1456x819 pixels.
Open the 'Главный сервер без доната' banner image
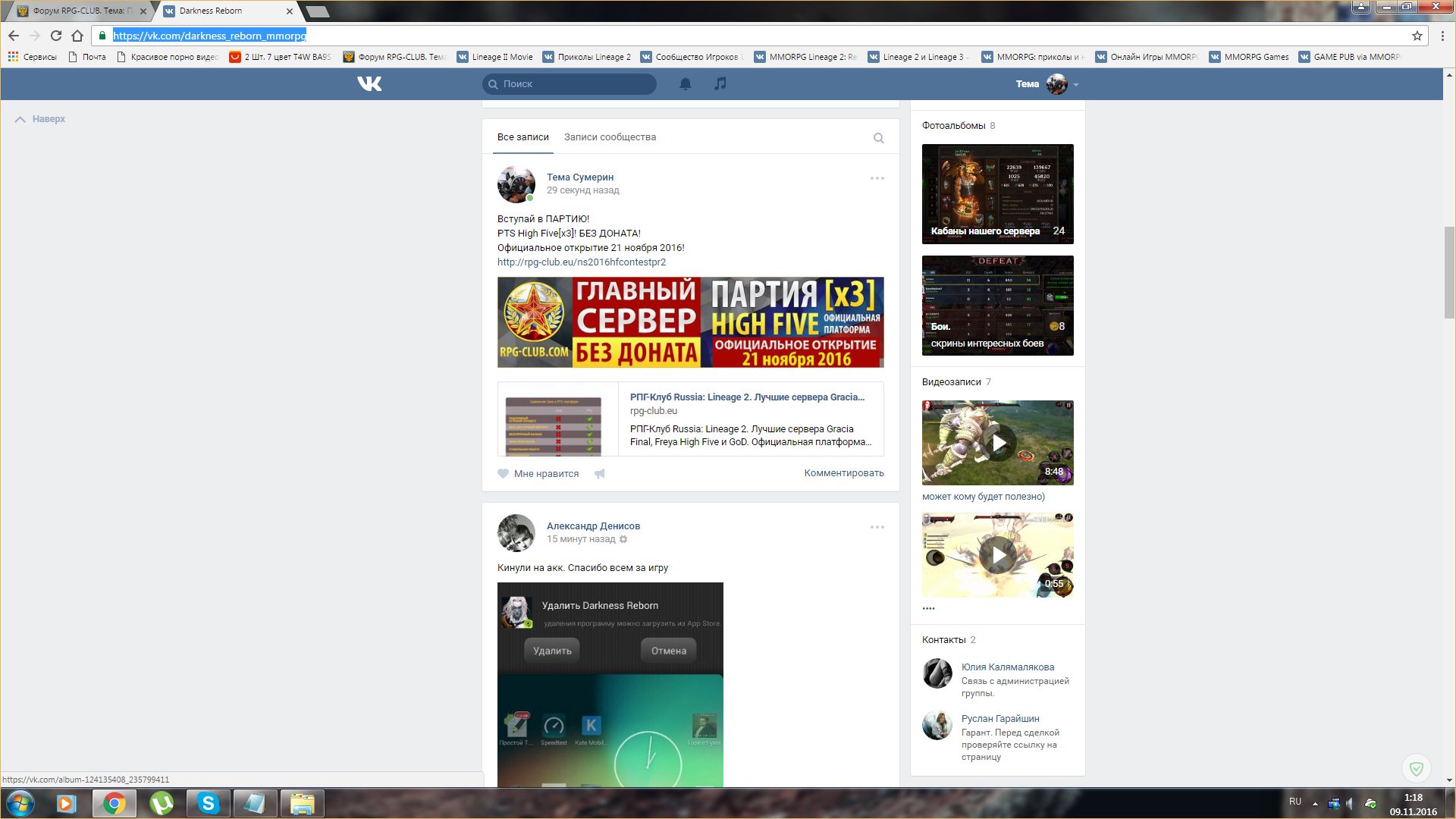point(691,322)
